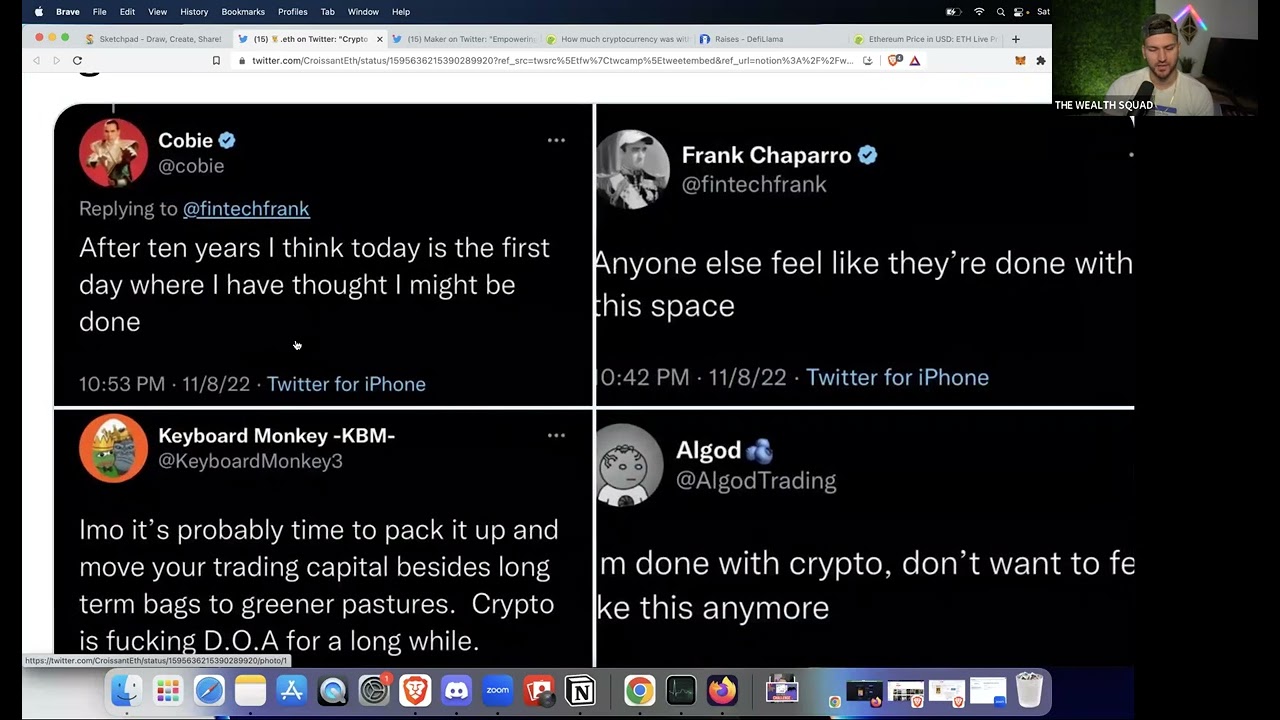Click Twitter for iPhone link under Cobie
The height and width of the screenshot is (720, 1280).
tap(346, 384)
